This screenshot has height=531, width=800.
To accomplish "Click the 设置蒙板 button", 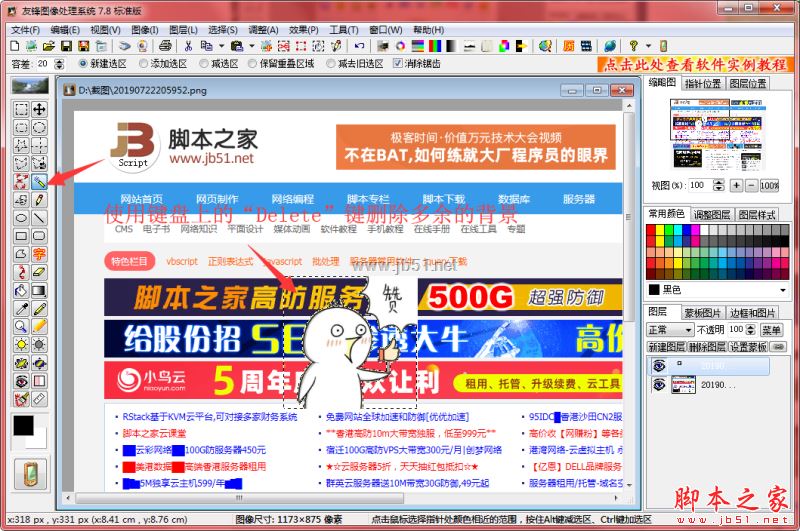I will tap(748, 347).
